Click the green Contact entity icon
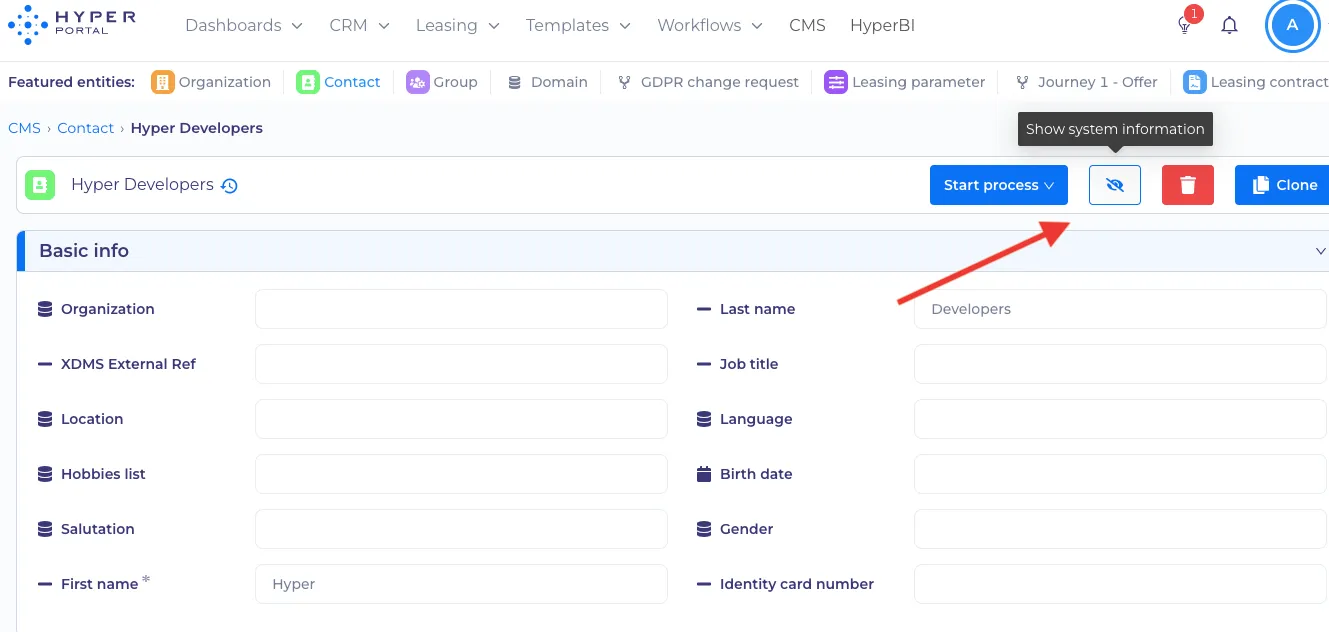This screenshot has height=632, width=1329. [308, 82]
